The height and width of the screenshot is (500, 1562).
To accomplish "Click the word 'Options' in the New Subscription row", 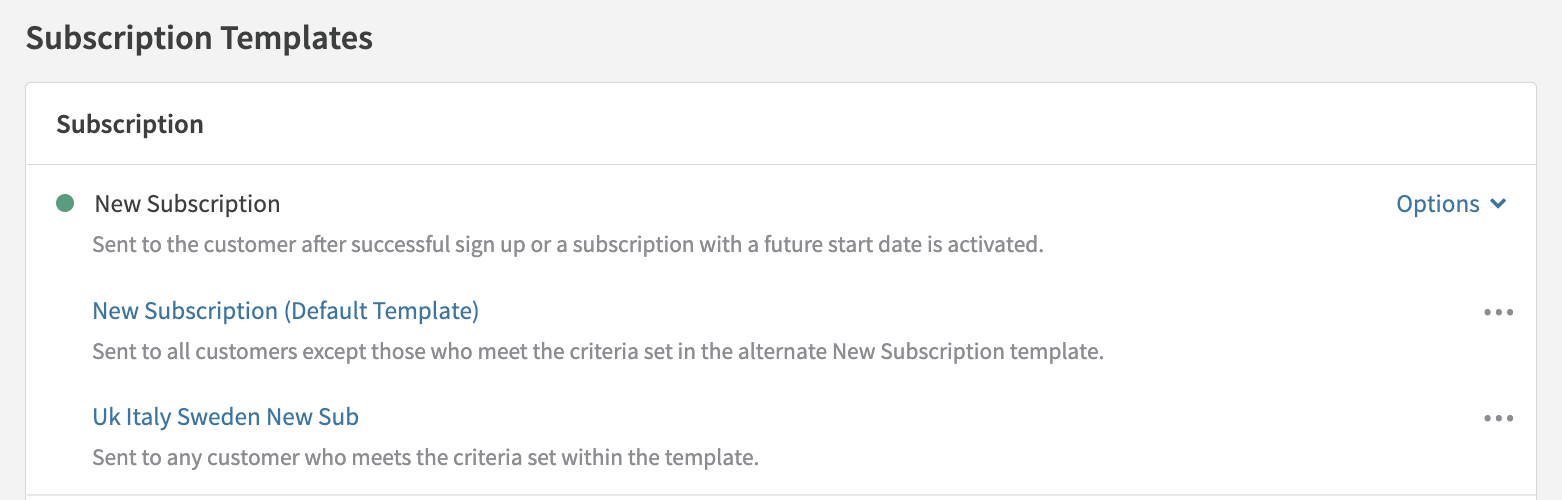I will click(x=1437, y=204).
